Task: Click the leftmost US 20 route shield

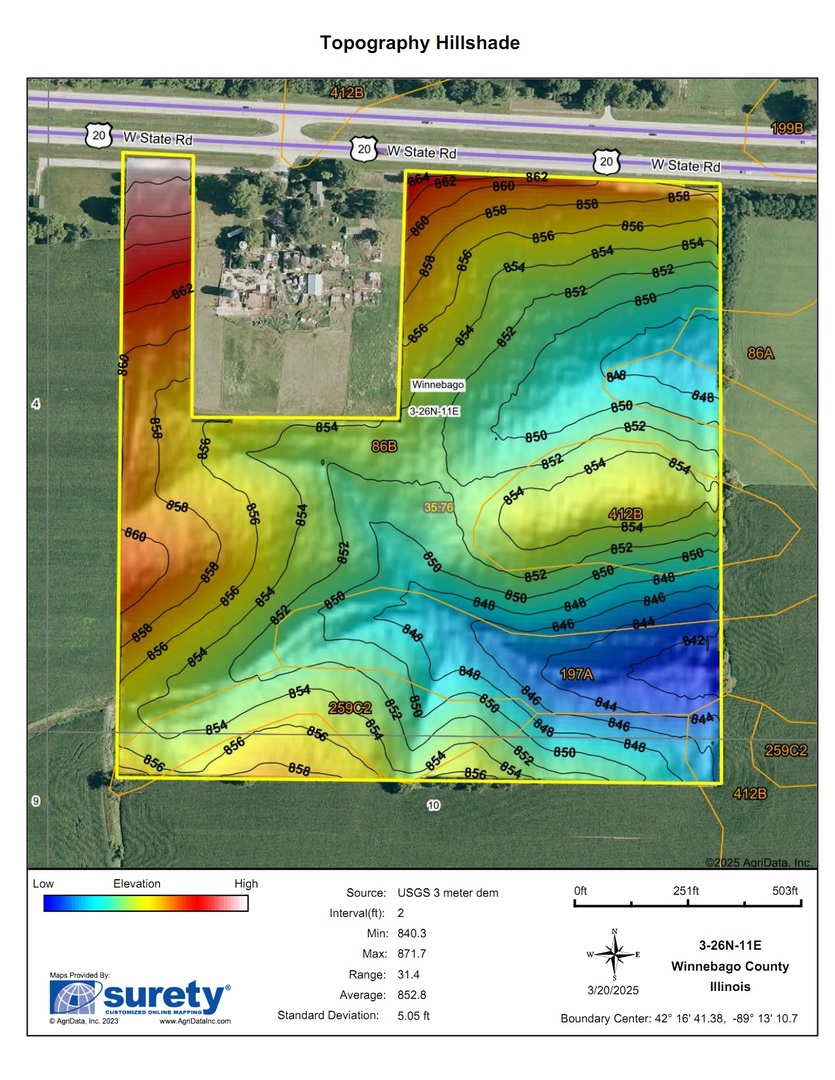Action: click(x=98, y=137)
